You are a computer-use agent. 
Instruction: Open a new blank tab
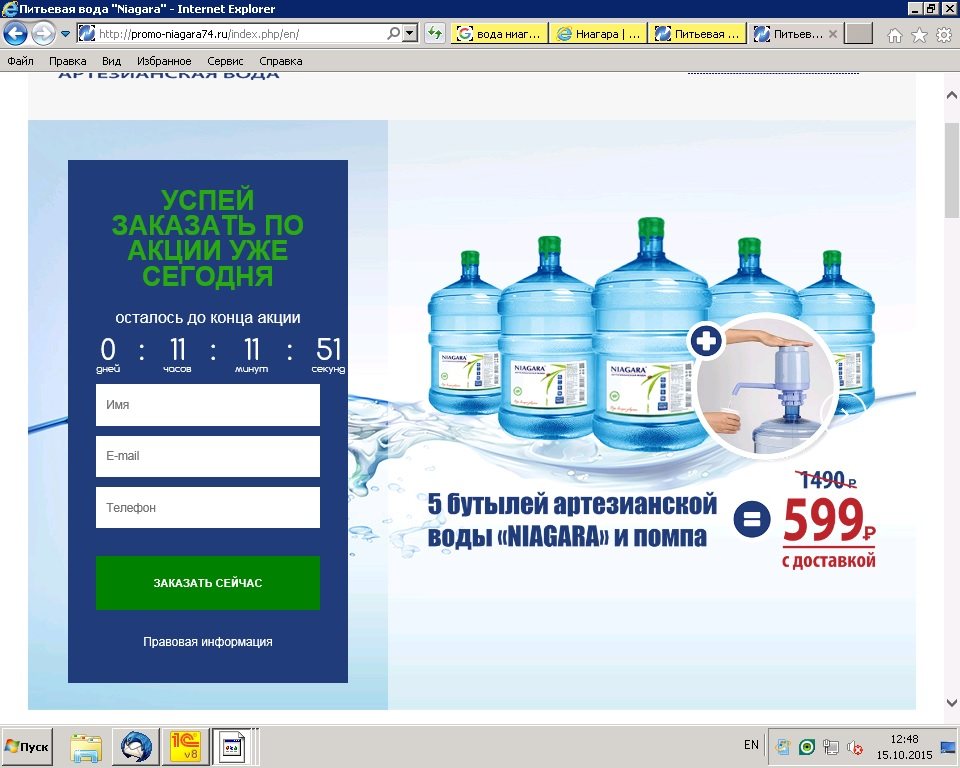tap(858, 34)
